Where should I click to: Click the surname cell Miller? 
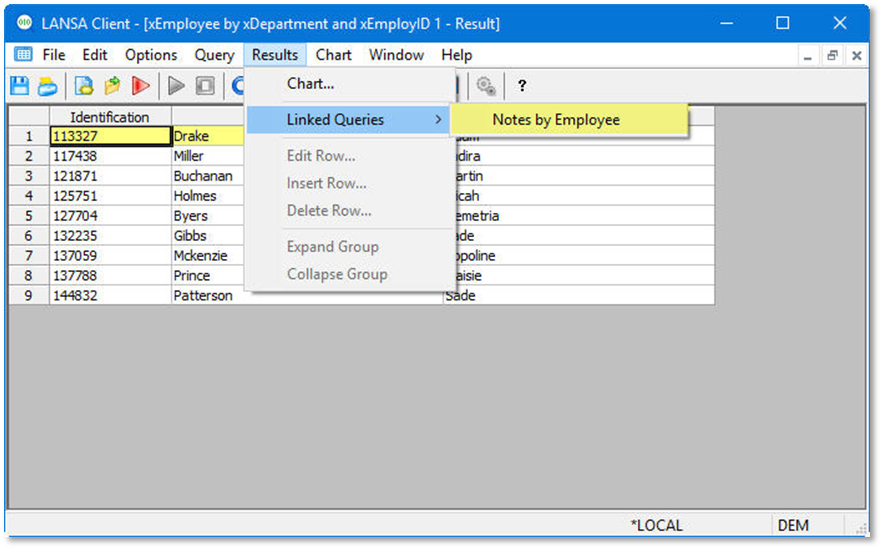point(208,156)
